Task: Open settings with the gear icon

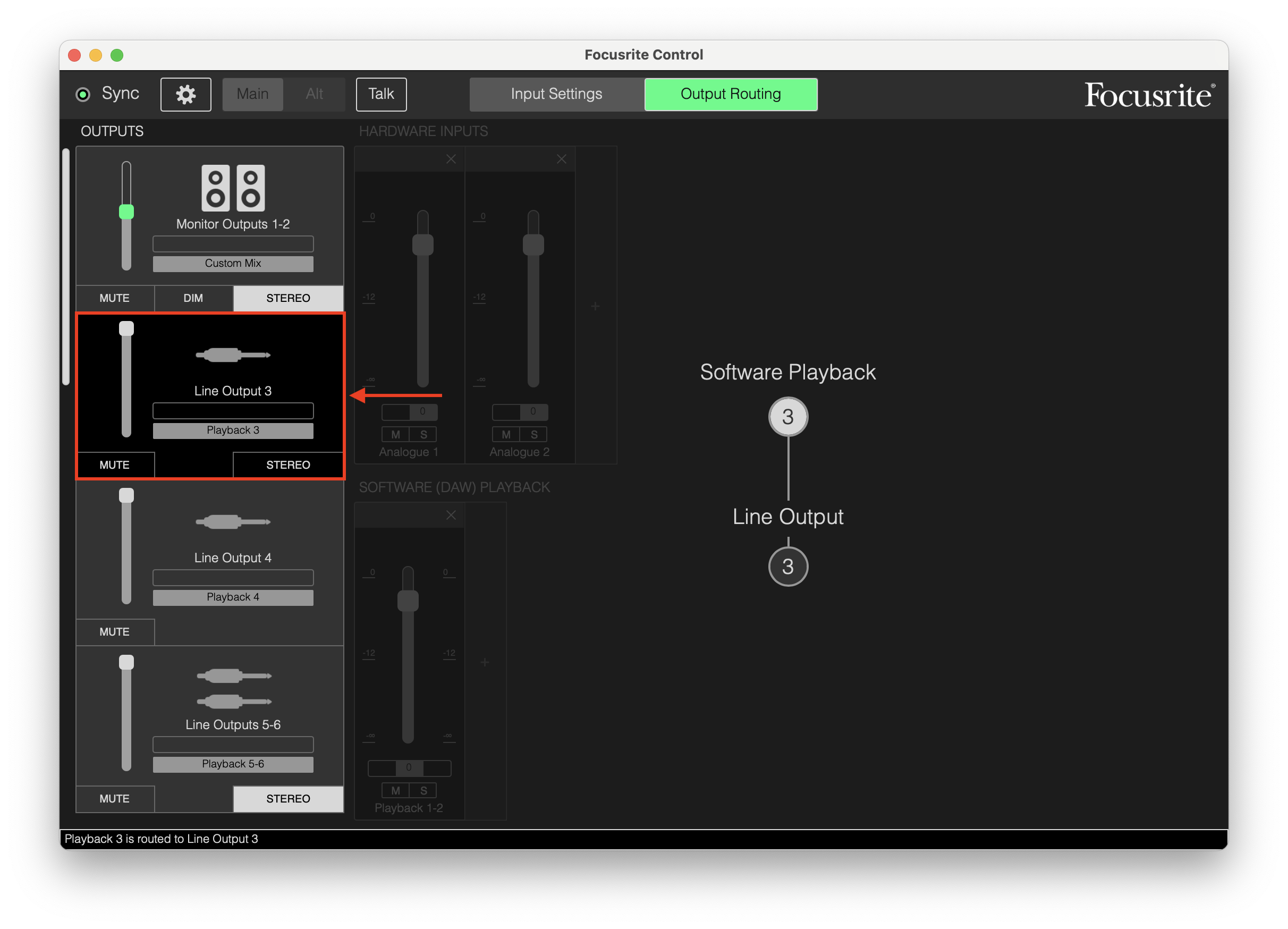Action: click(185, 94)
